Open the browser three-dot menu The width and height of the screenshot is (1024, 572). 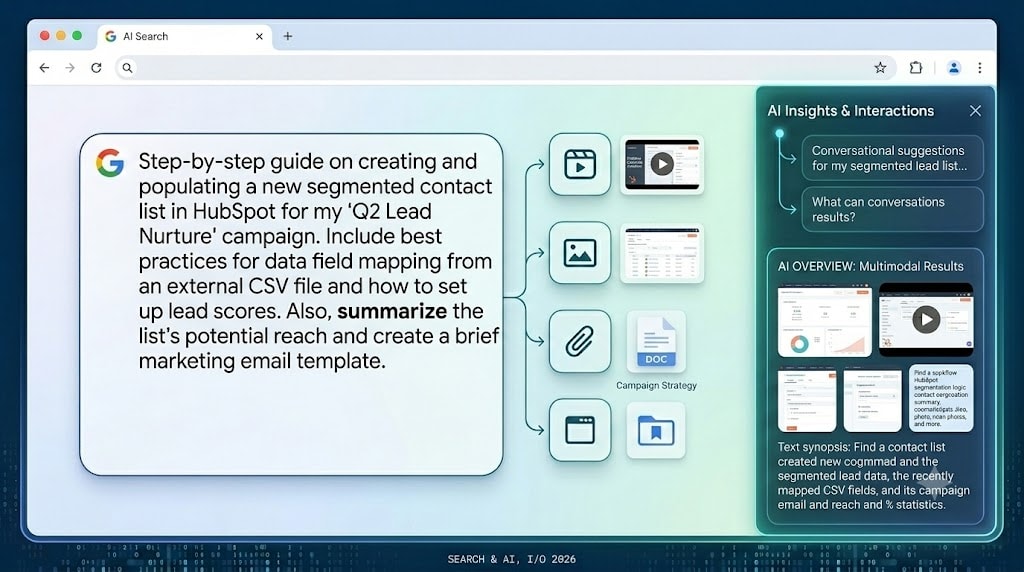pyautogui.click(x=980, y=68)
